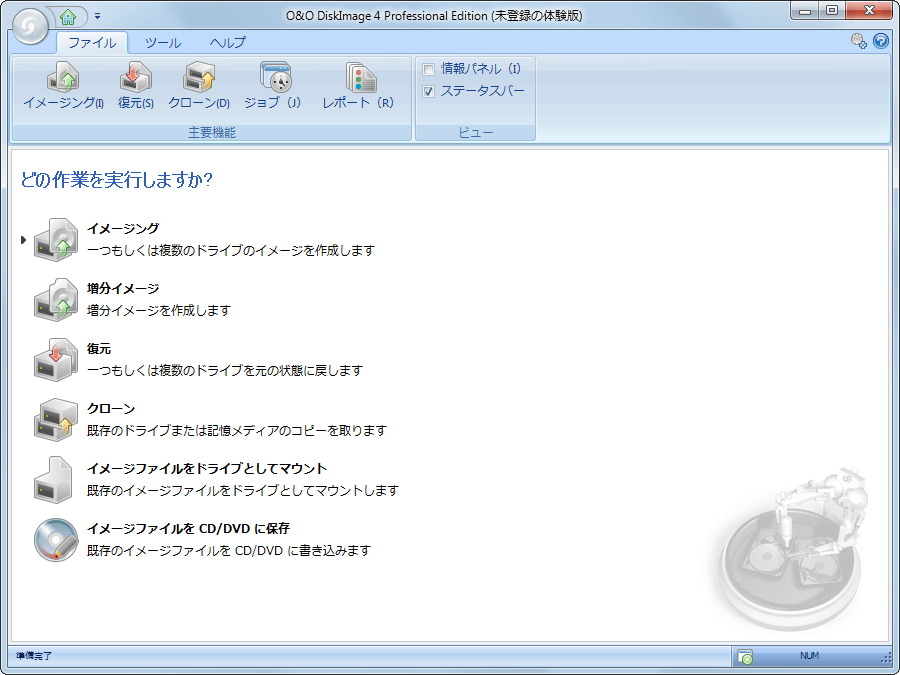Click the イメージング drive icon in task list

[56, 239]
